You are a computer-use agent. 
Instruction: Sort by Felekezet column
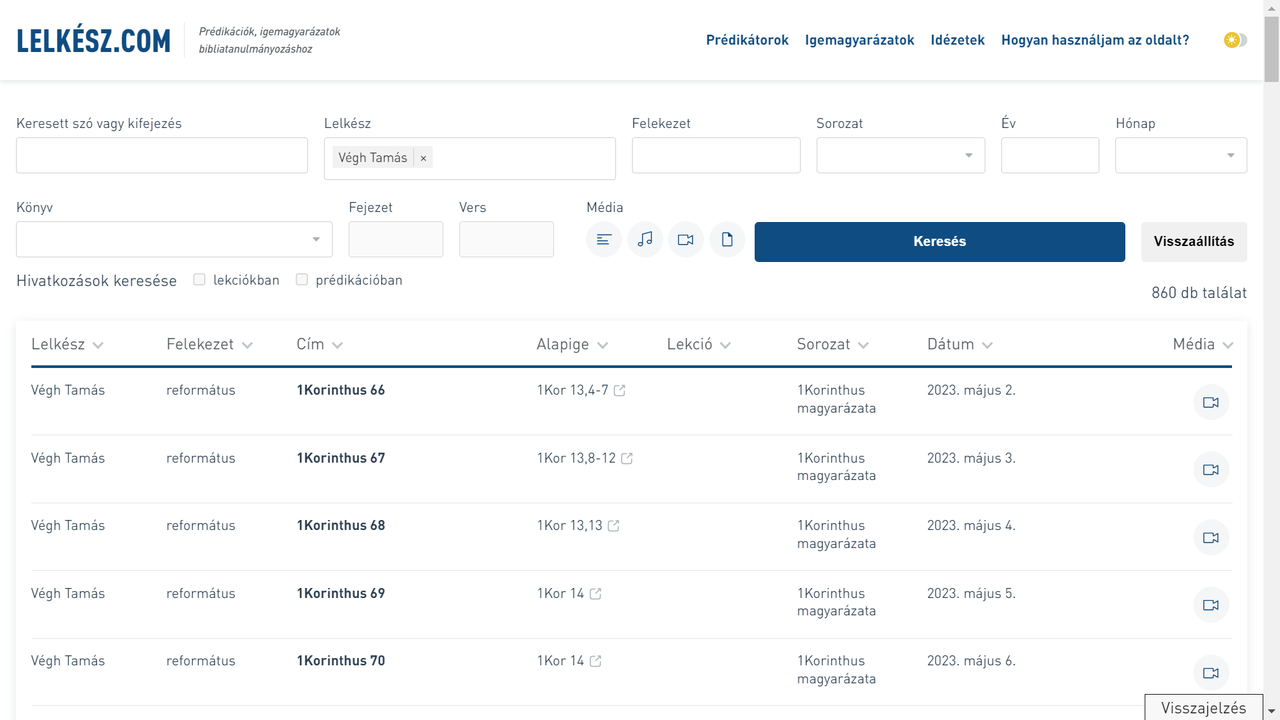pos(209,344)
